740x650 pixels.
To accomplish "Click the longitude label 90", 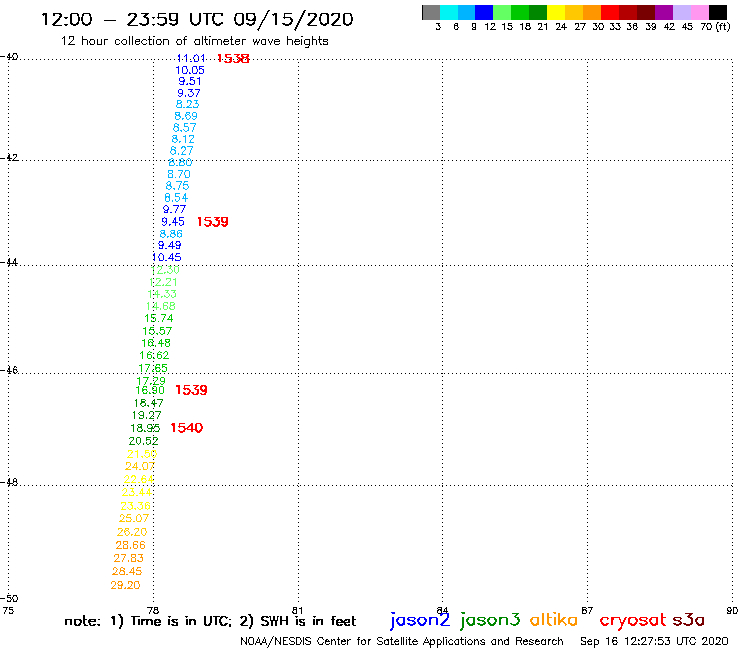I will coord(732,610).
